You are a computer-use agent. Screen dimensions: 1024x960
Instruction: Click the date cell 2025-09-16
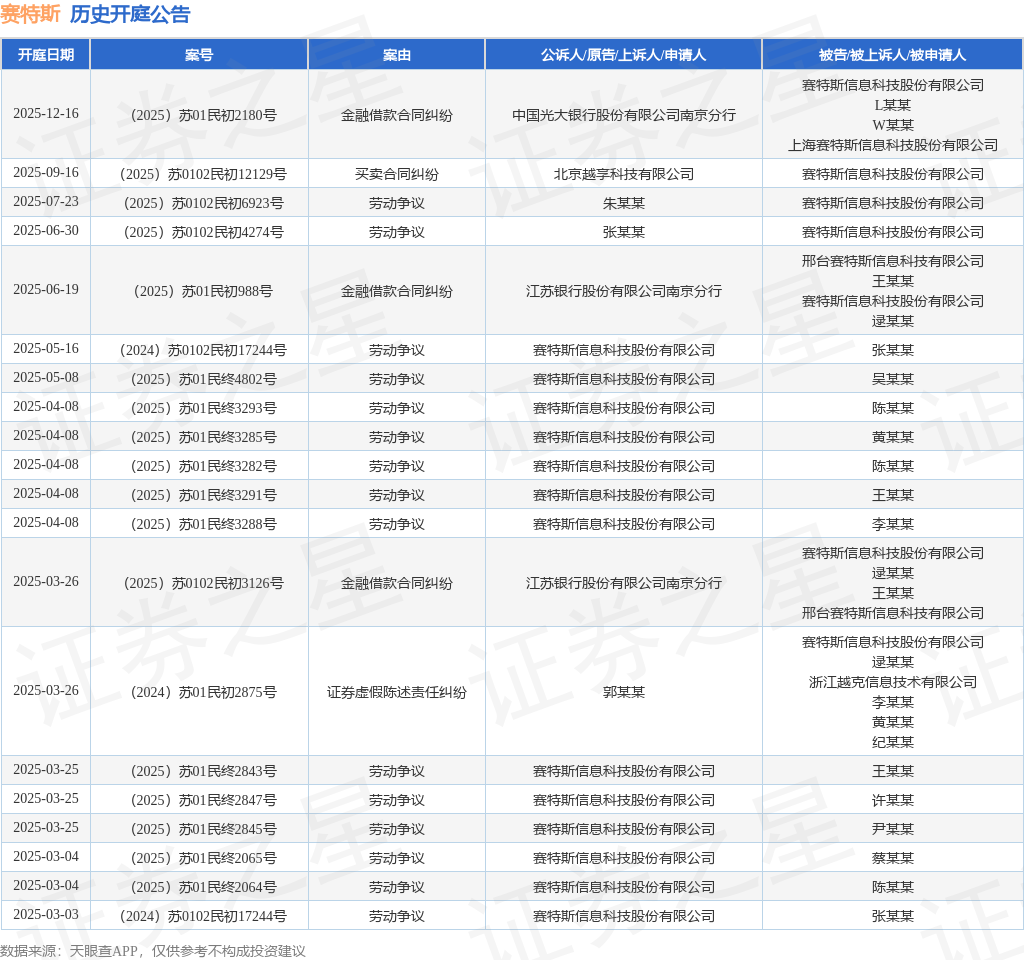tap(46, 172)
